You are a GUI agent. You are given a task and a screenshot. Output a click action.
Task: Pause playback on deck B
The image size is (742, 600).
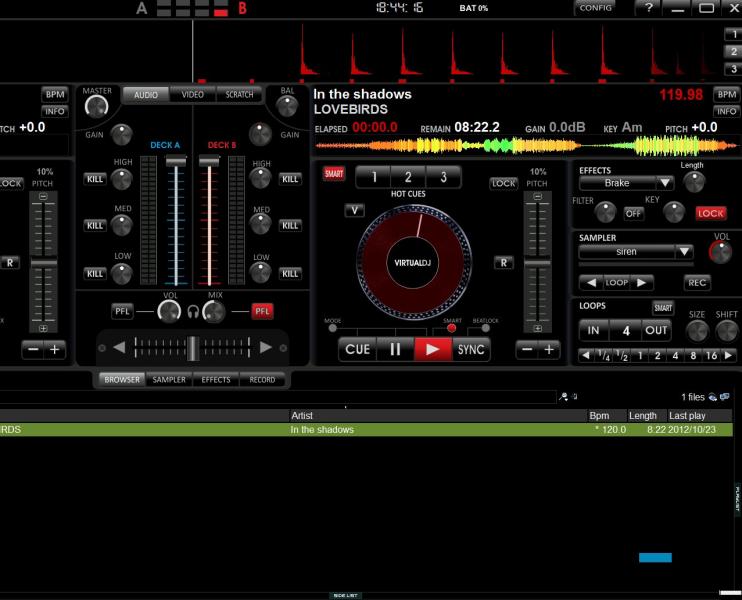click(395, 349)
